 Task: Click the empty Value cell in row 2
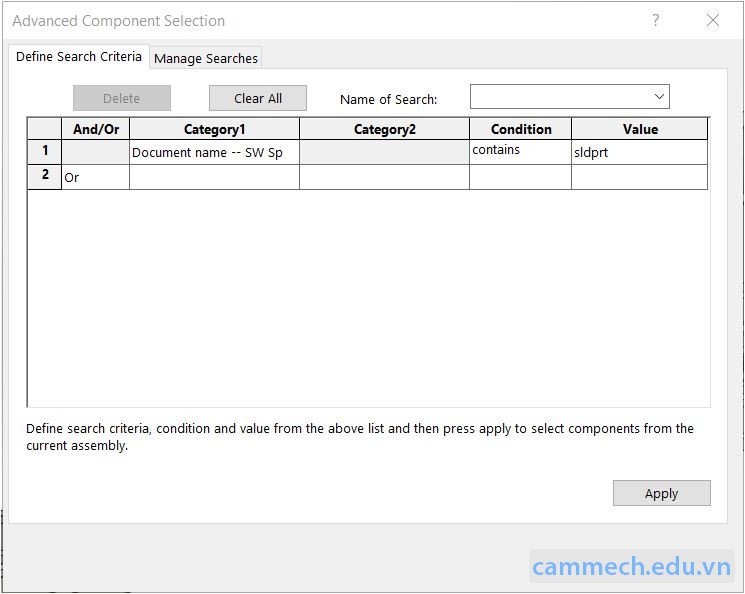[639, 177]
